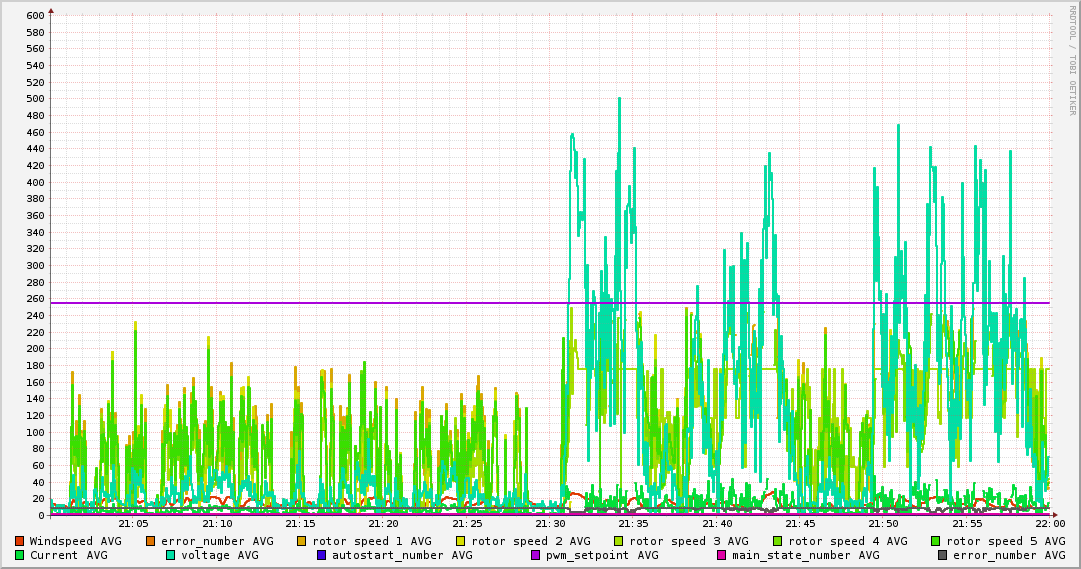Click the orange error_number AVG legend swatch

[x=151, y=541]
